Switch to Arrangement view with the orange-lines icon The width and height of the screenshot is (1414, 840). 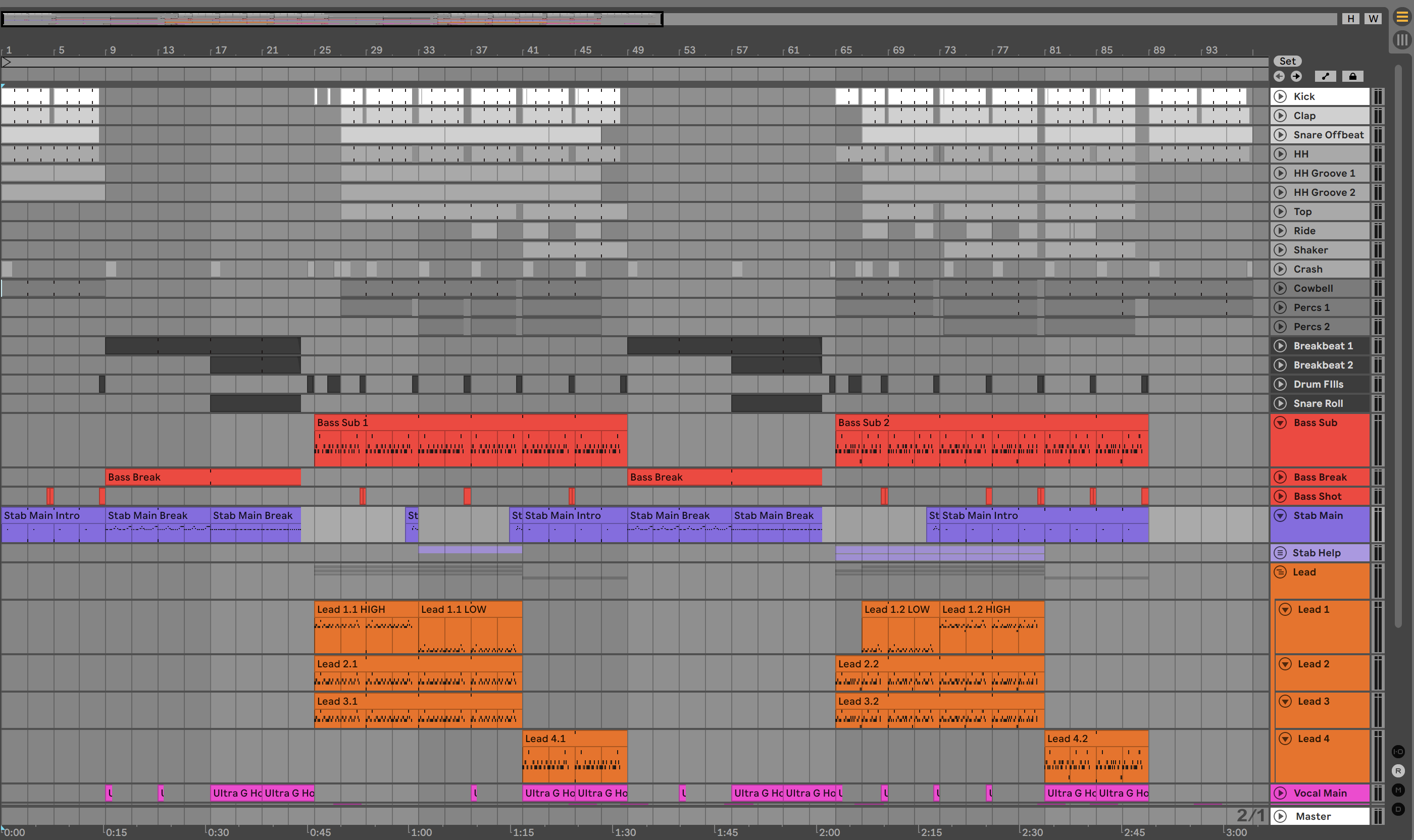[1402, 17]
